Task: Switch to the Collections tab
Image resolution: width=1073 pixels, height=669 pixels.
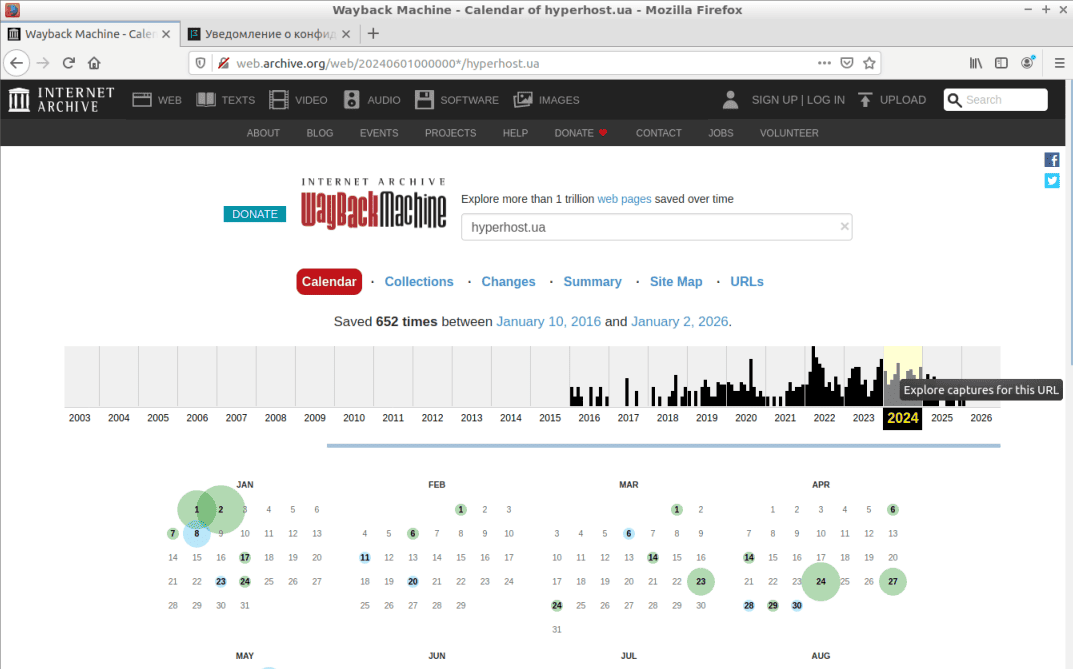Action: tap(418, 282)
